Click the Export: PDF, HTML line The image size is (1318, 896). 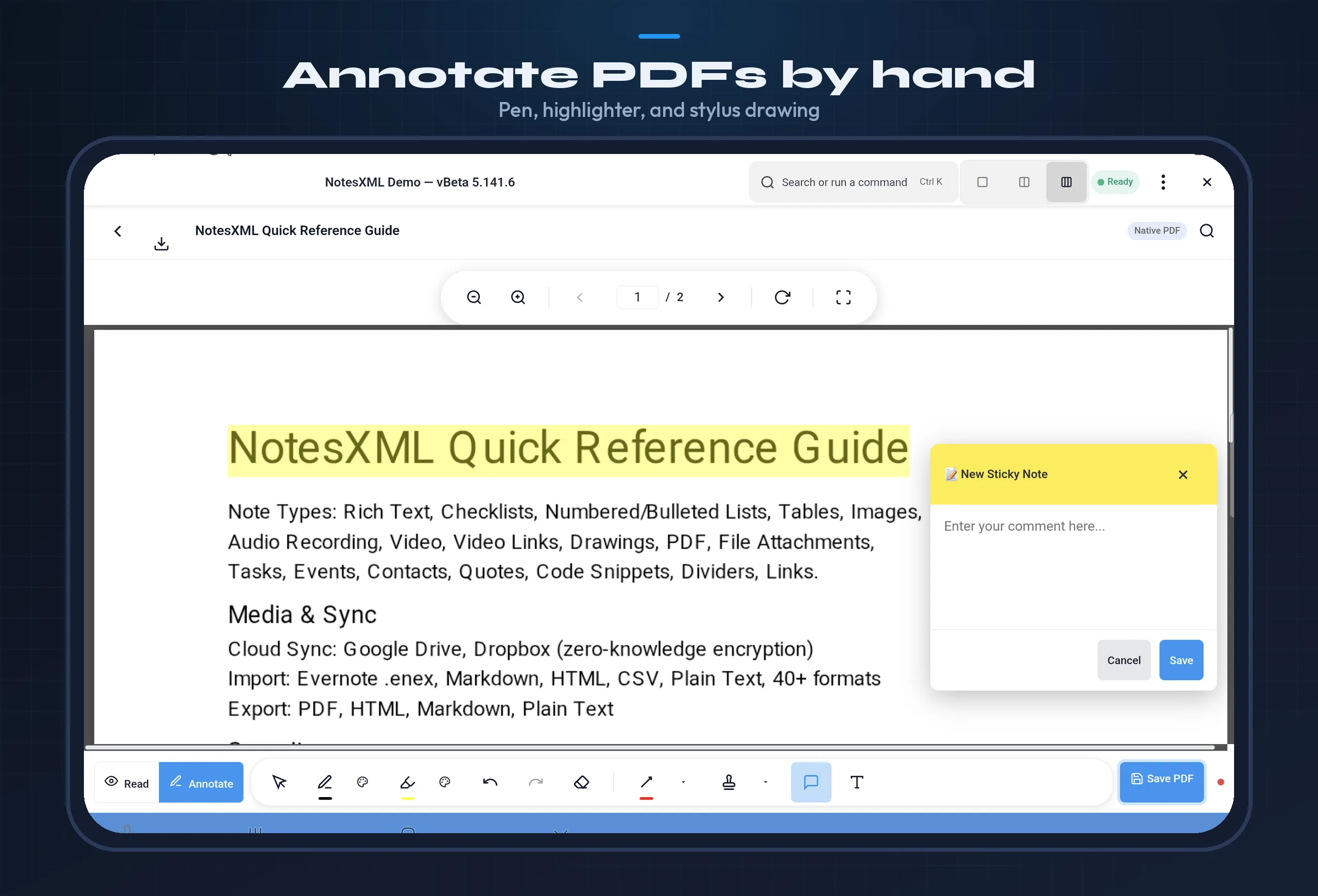[420, 709]
